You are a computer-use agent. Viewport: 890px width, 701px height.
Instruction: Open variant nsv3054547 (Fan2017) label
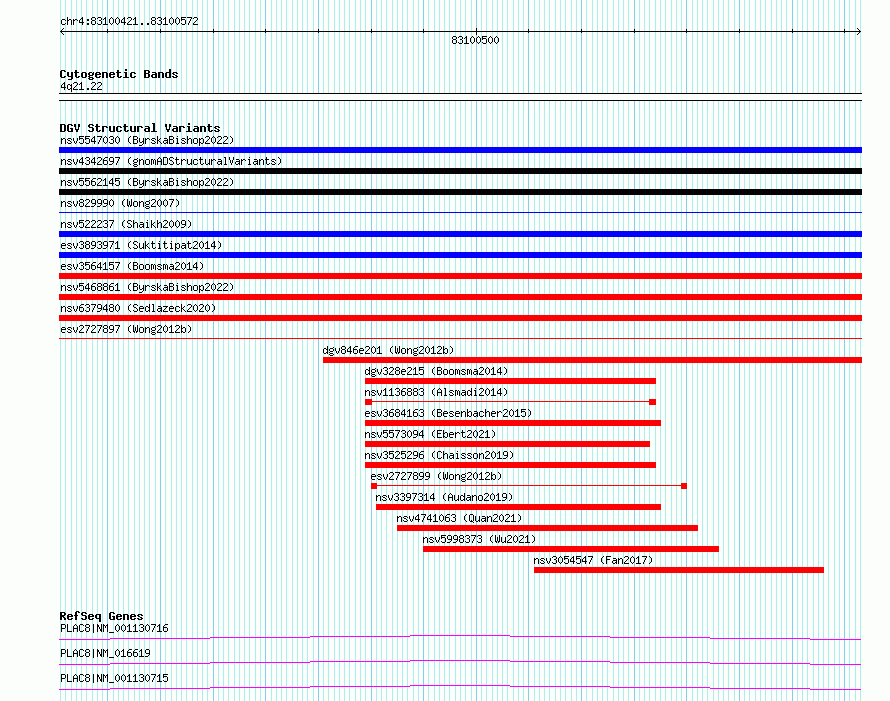[593, 560]
